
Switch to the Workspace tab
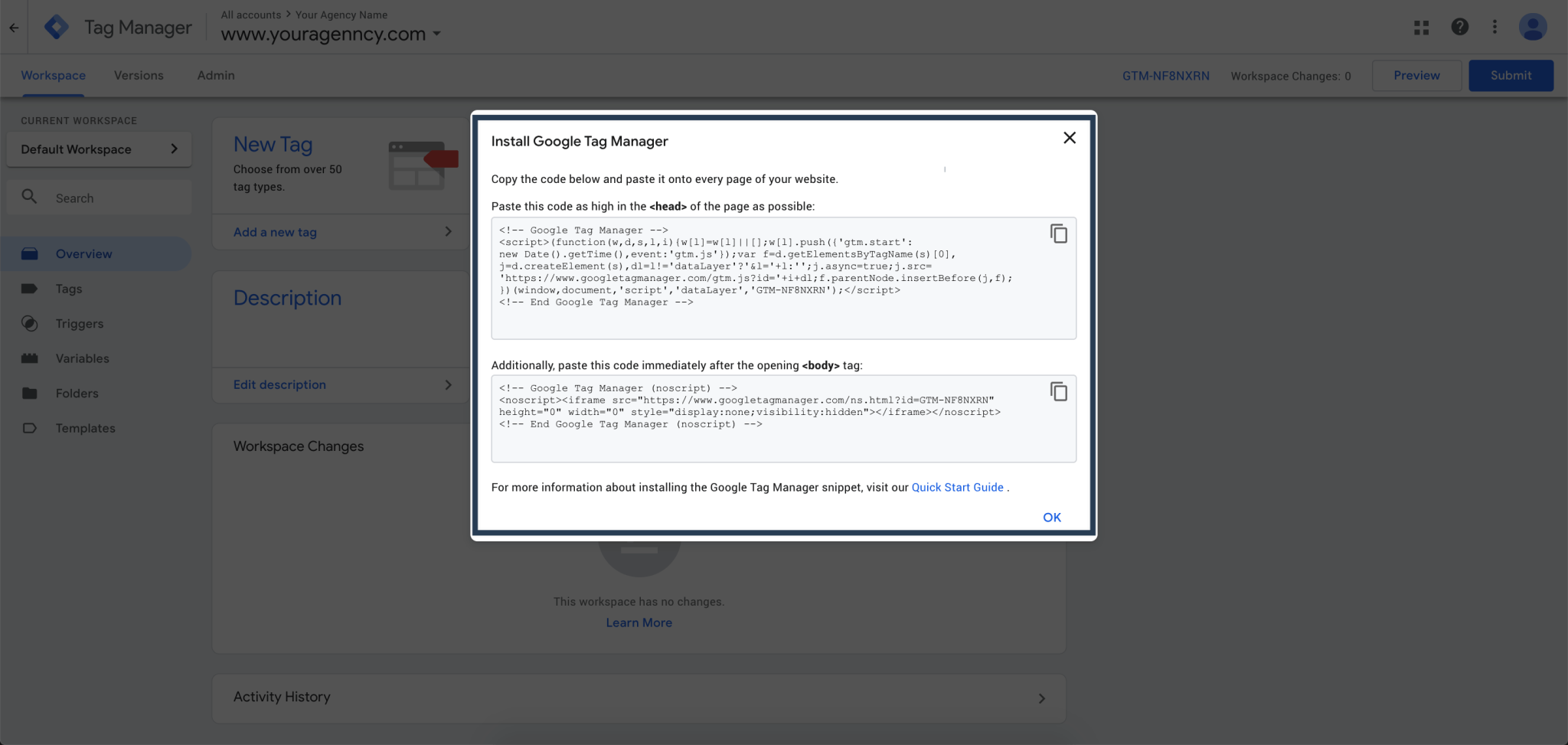[x=53, y=75]
